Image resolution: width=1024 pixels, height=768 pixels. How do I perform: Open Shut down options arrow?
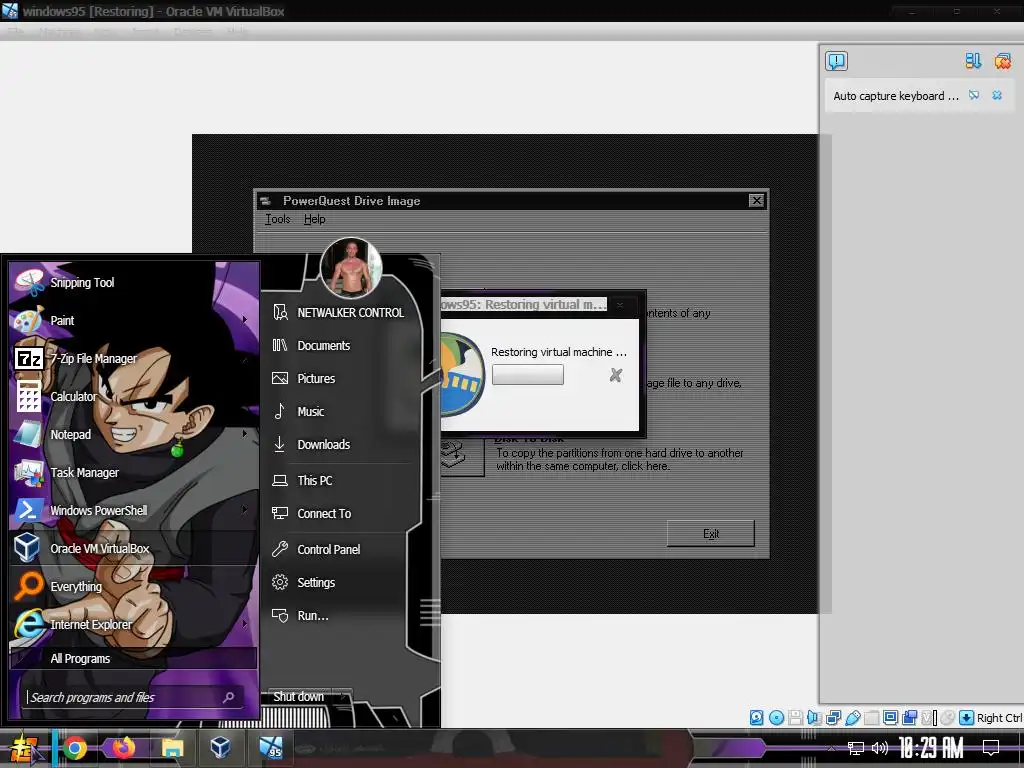click(x=344, y=697)
